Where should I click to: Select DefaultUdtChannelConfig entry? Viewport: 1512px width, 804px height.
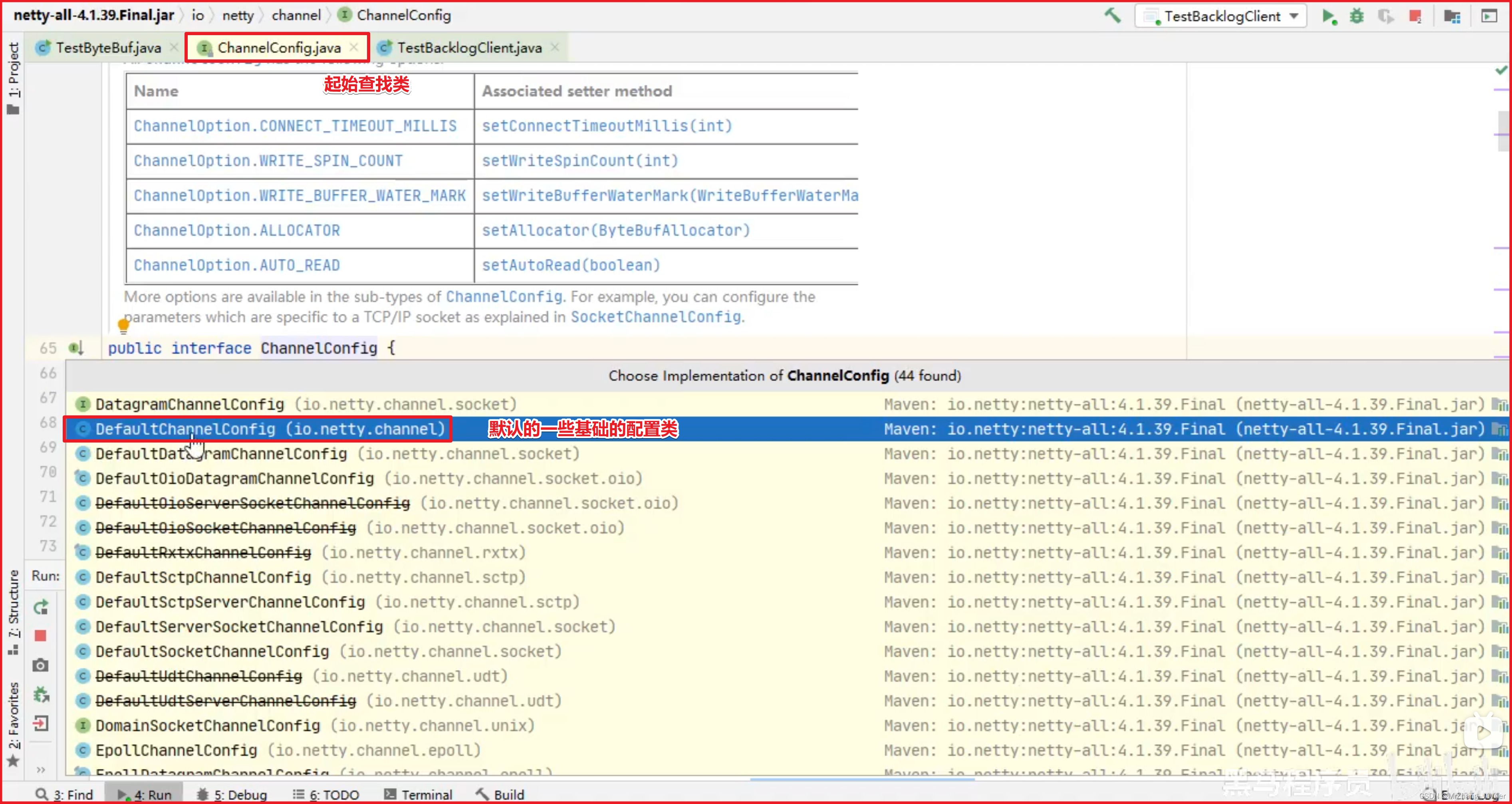786,676
